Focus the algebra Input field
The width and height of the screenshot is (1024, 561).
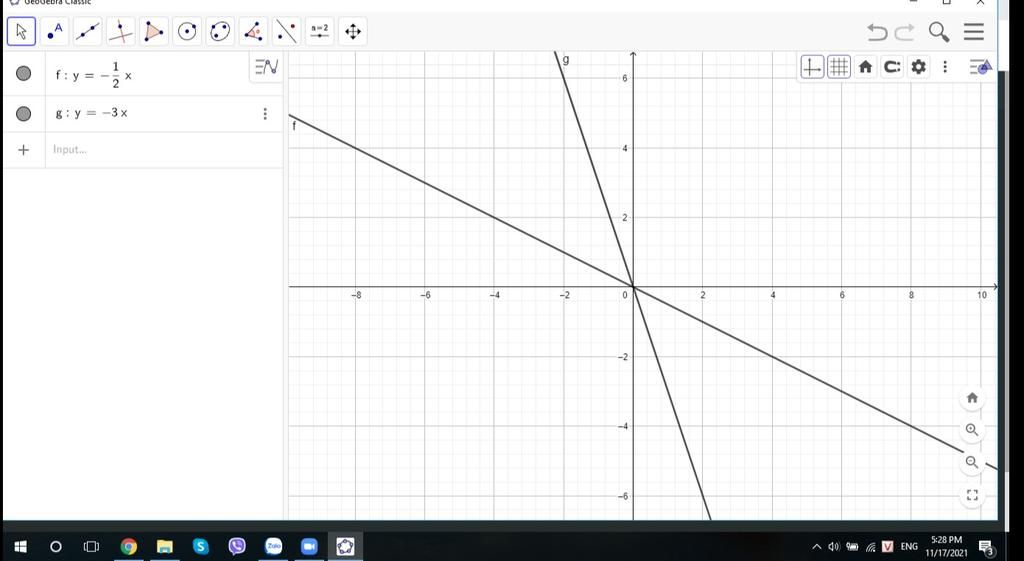point(164,150)
